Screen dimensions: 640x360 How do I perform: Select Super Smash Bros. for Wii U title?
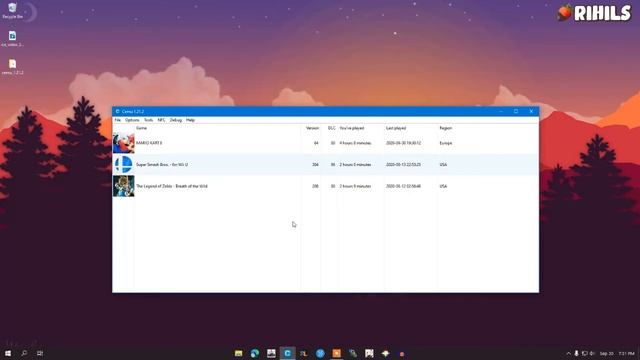click(162, 164)
